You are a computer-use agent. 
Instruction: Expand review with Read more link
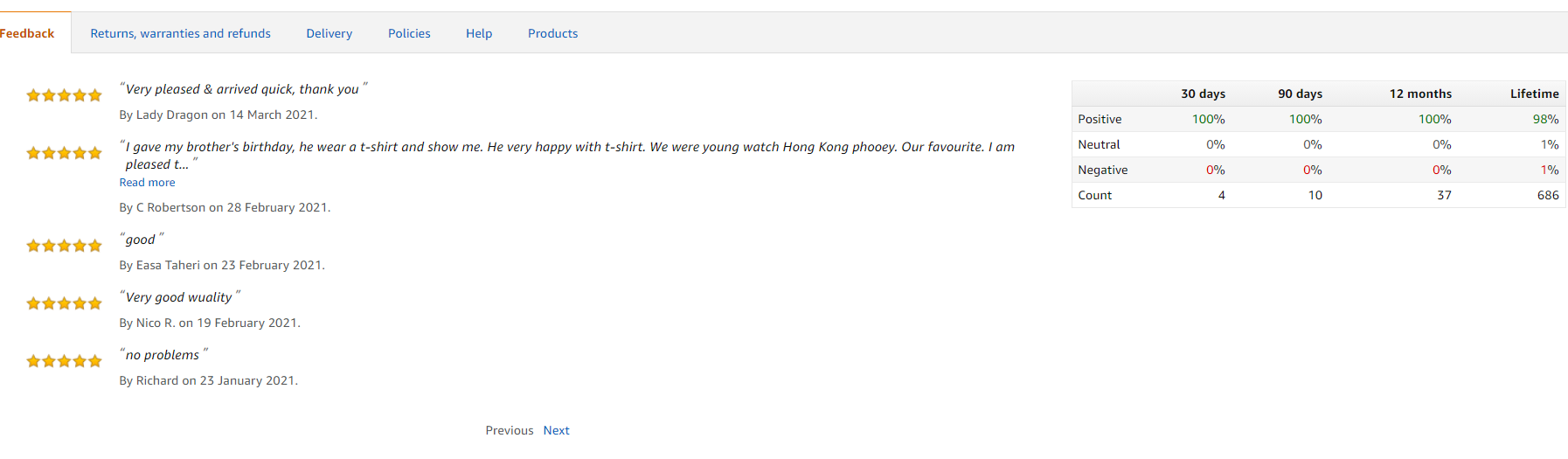(x=147, y=183)
